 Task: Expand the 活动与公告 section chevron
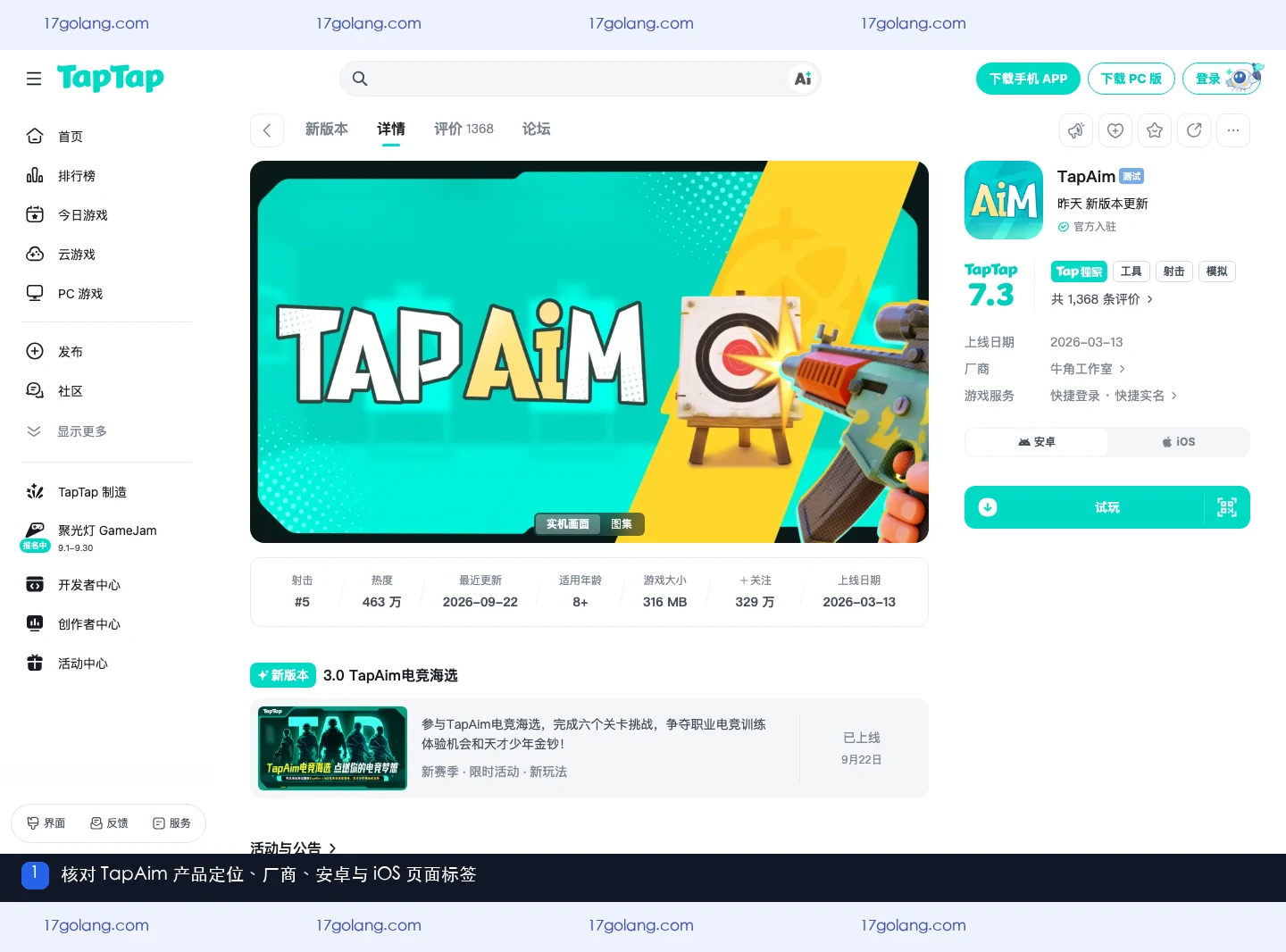click(332, 848)
